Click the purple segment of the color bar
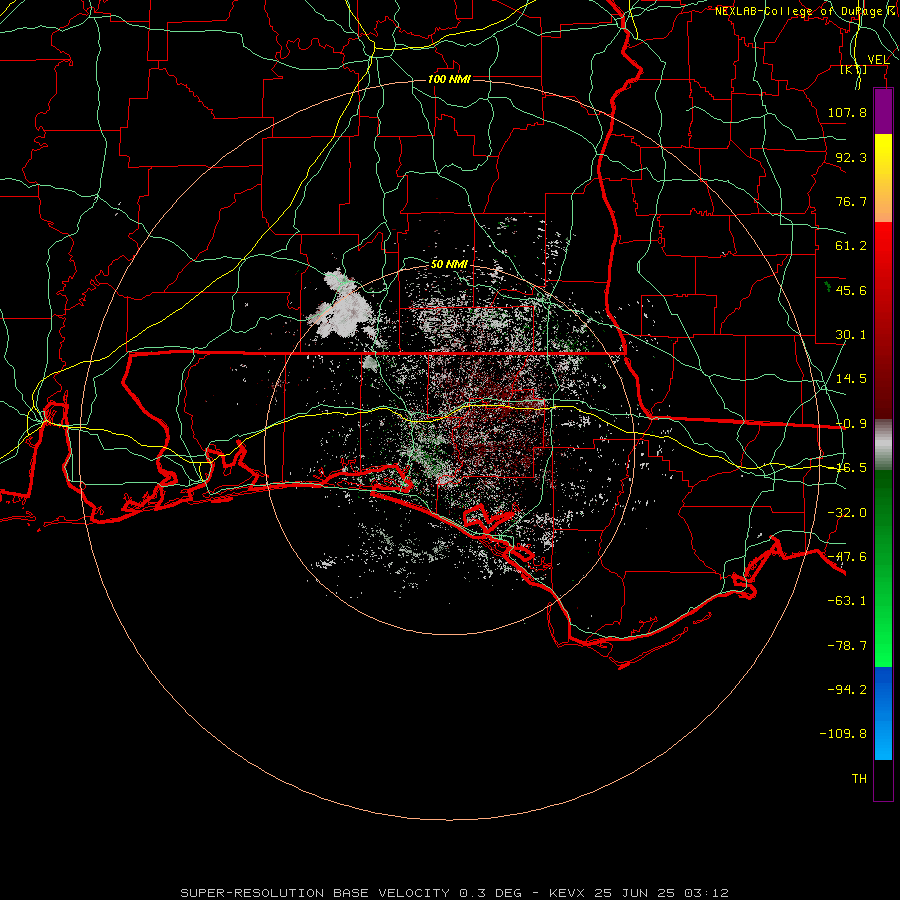This screenshot has height=900, width=900. [883, 111]
